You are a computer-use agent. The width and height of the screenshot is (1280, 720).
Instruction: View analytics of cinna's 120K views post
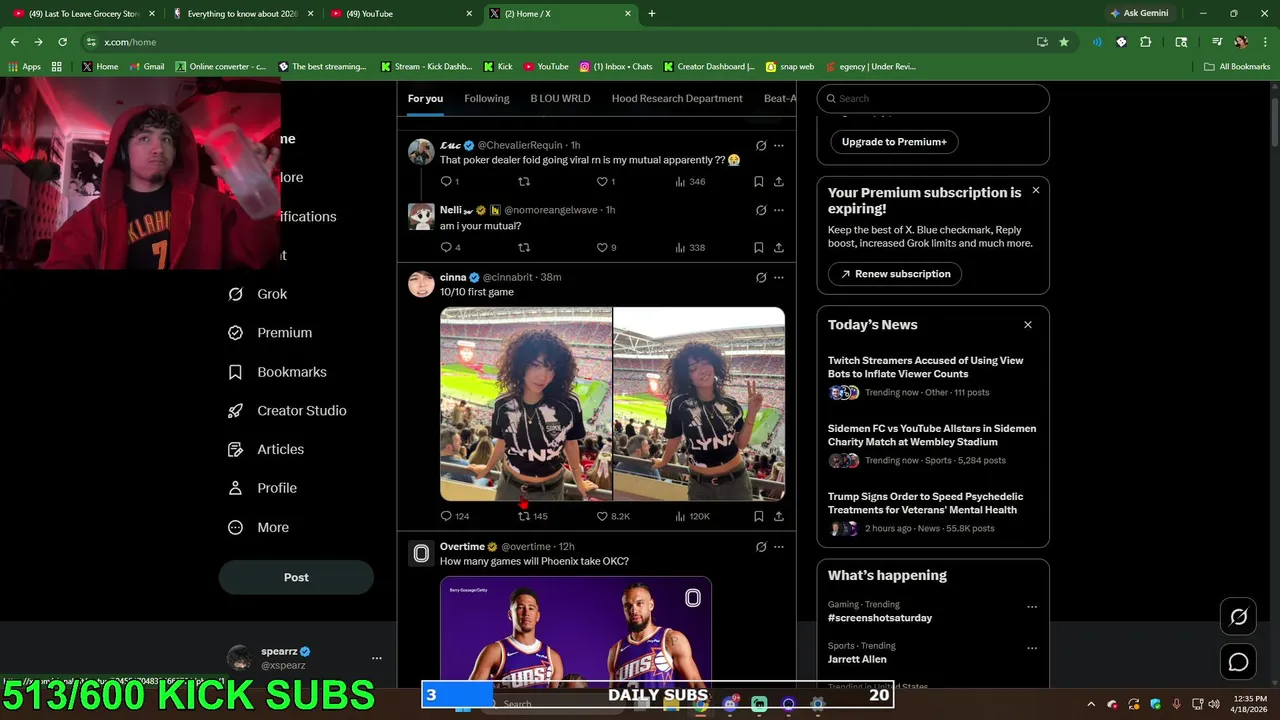pyautogui.click(x=680, y=516)
